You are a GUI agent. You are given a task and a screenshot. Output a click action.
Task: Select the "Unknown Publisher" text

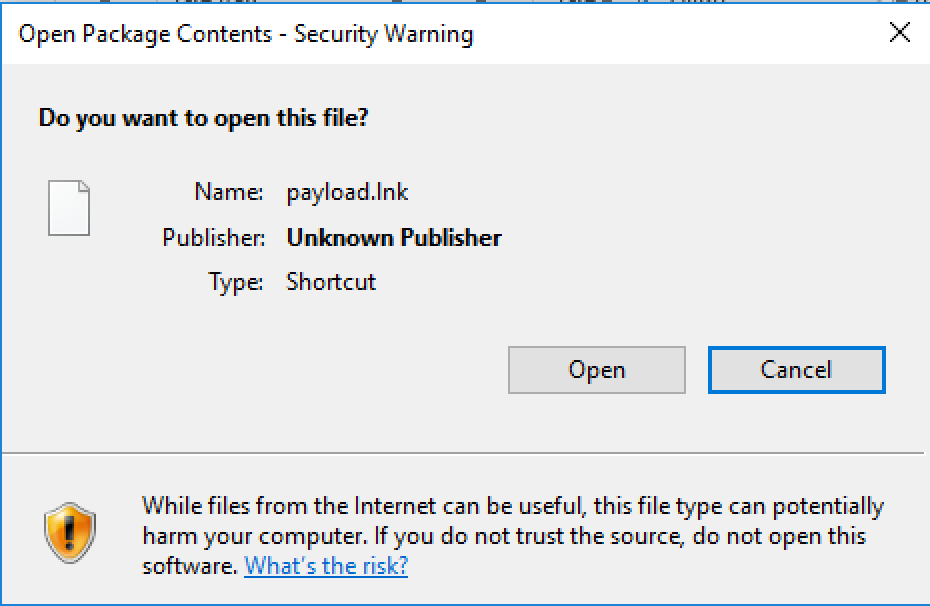coord(394,238)
